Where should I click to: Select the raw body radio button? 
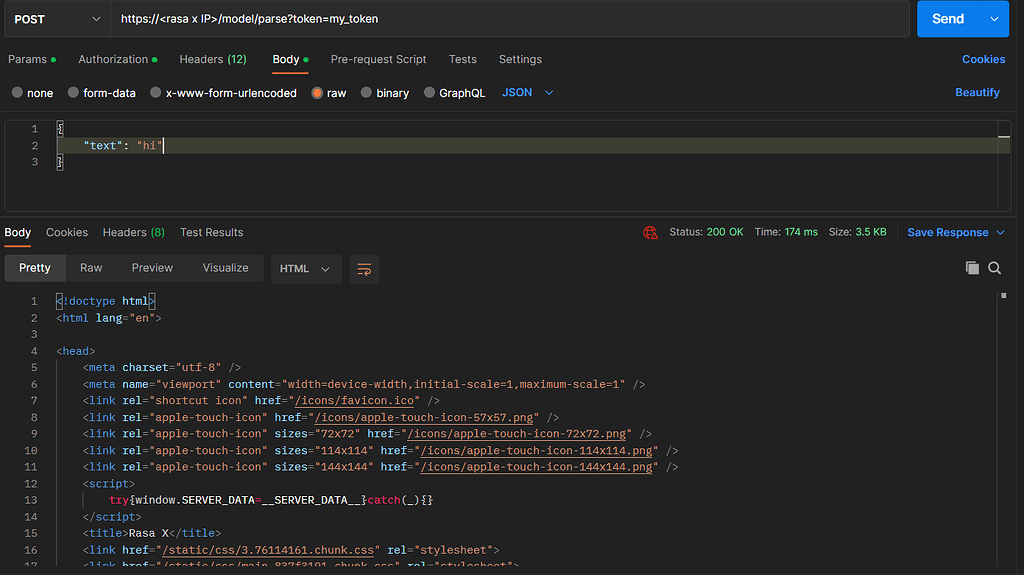(318, 93)
